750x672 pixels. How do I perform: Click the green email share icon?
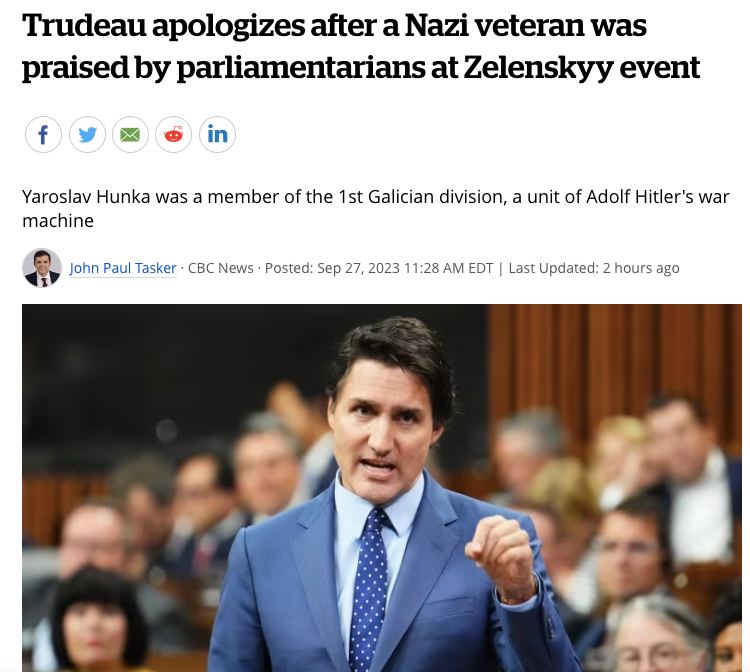[130, 134]
